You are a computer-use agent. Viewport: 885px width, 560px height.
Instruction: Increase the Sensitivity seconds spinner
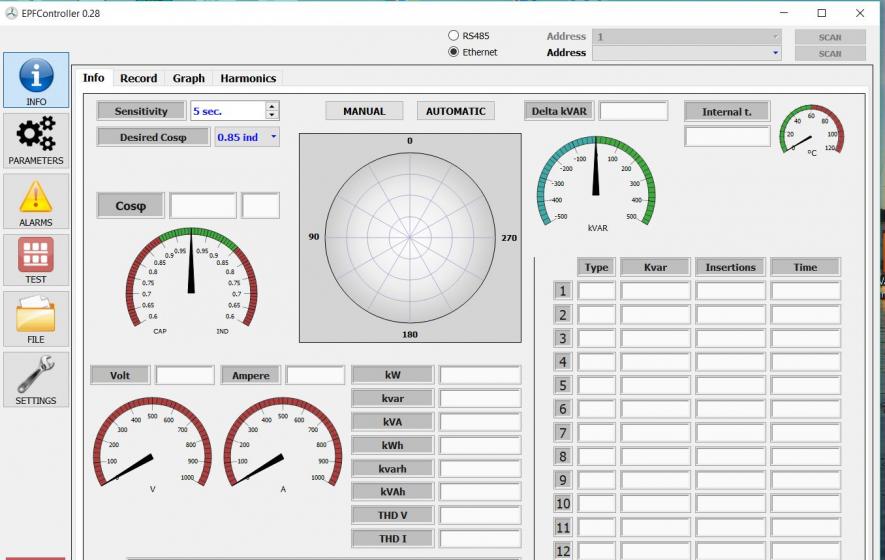272,107
